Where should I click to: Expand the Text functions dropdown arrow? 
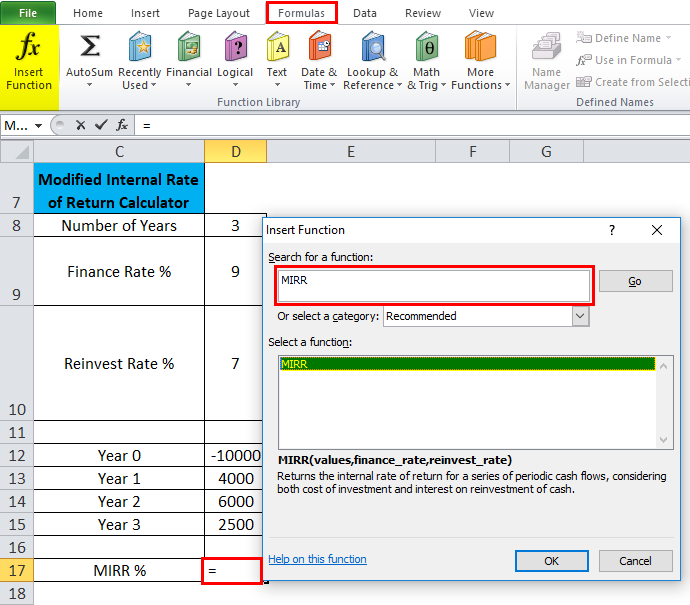(x=277, y=85)
